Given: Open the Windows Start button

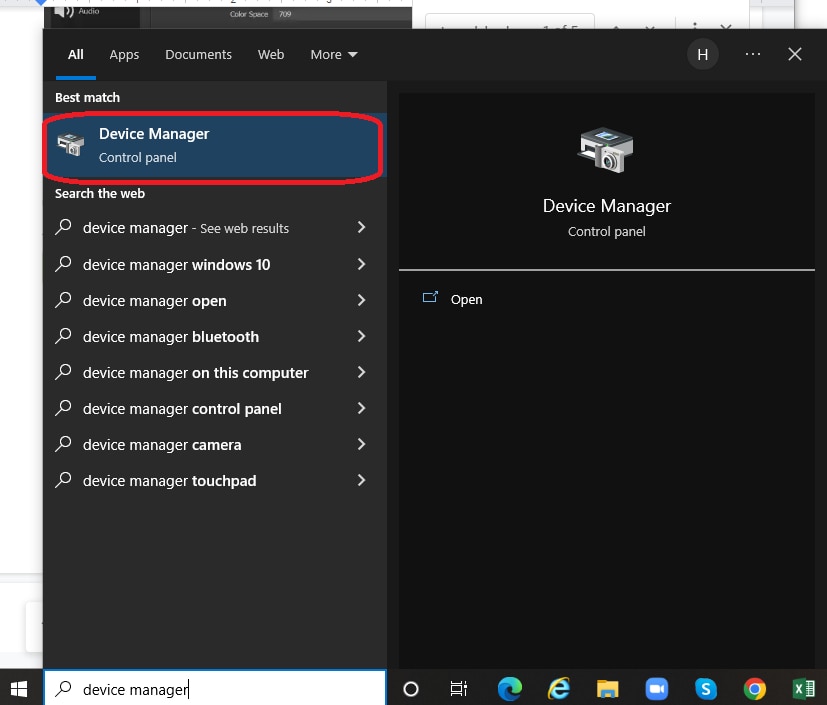Looking at the screenshot, I should (20, 688).
